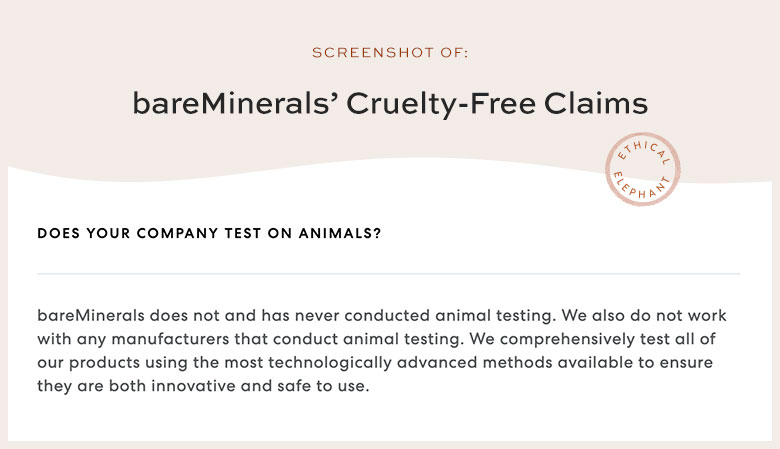Click the word 'Claims' in the title
Screen dimensions: 780x449
pyautogui.click(x=595, y=103)
